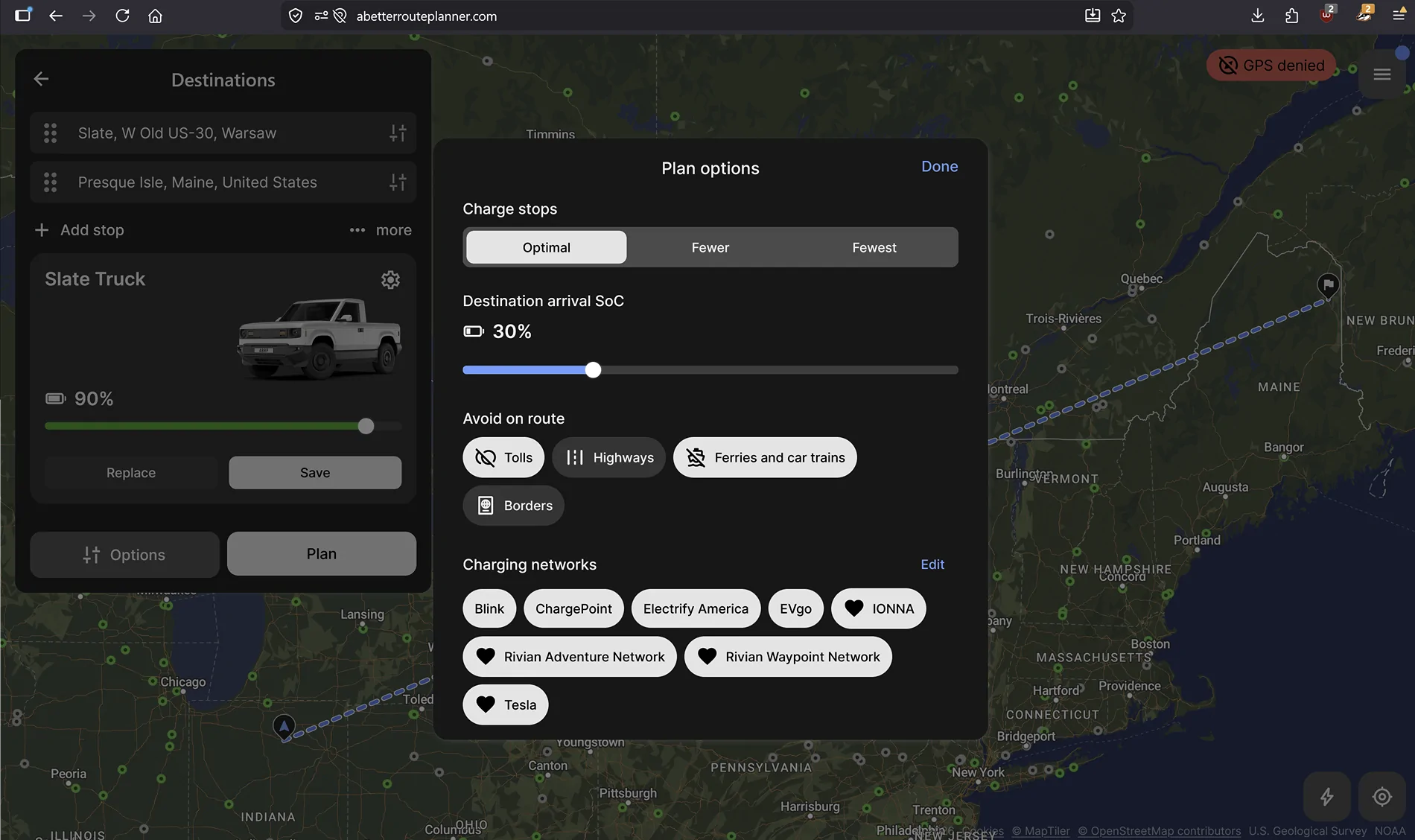Toggle avoid Ferries and car trains
Viewport: 1415px width, 840px height.
765,457
